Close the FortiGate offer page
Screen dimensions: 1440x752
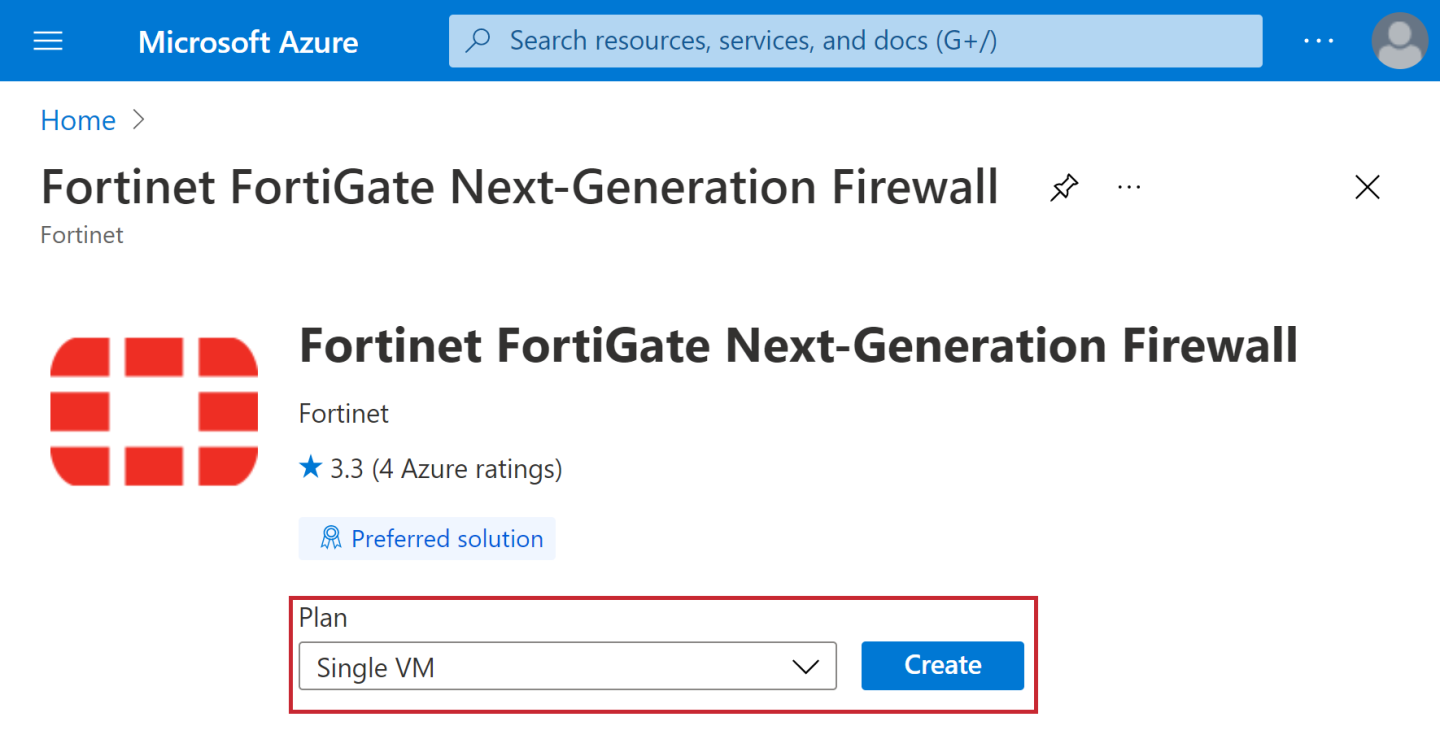coord(1367,186)
